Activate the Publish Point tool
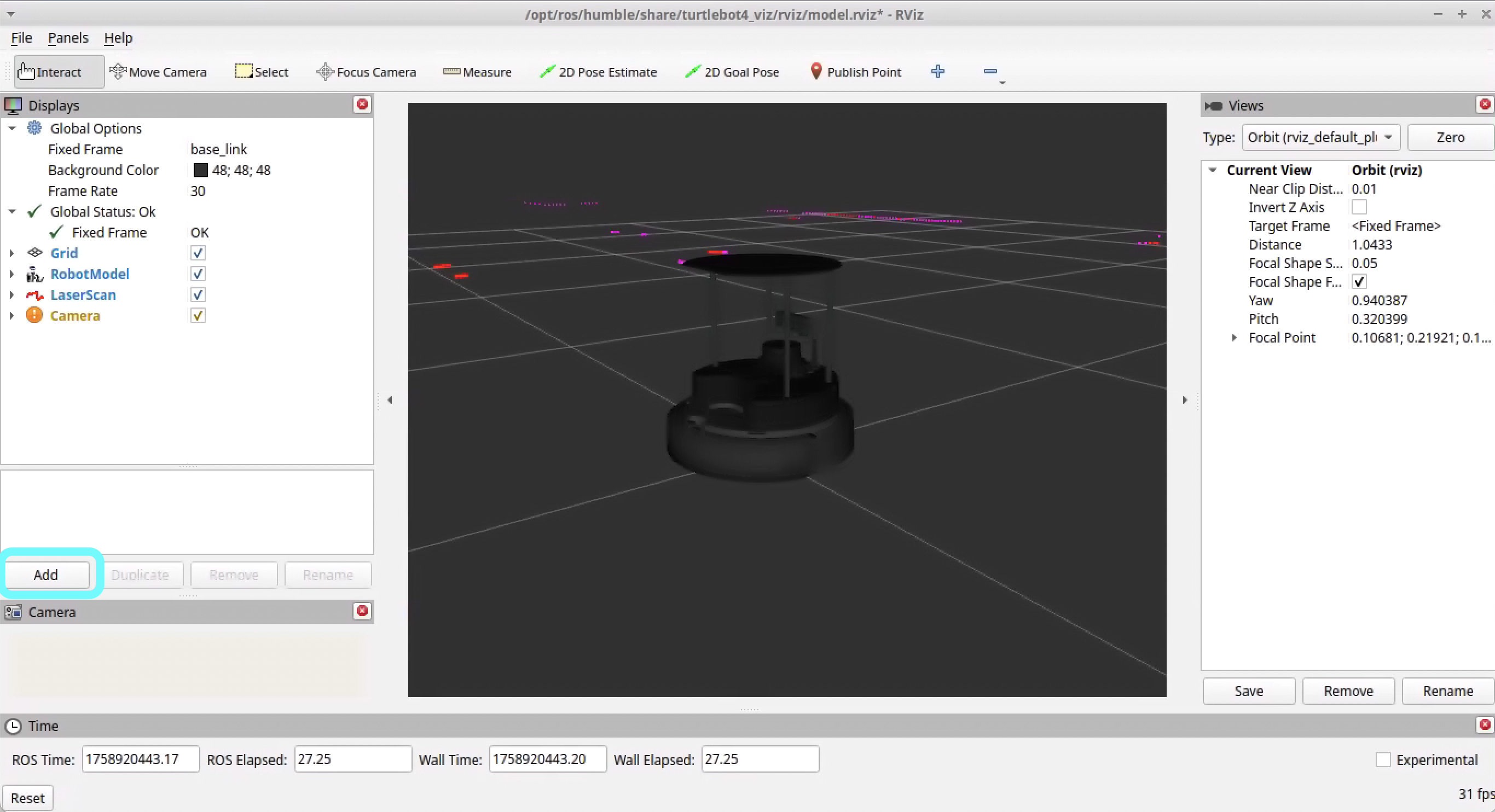 [x=855, y=72]
